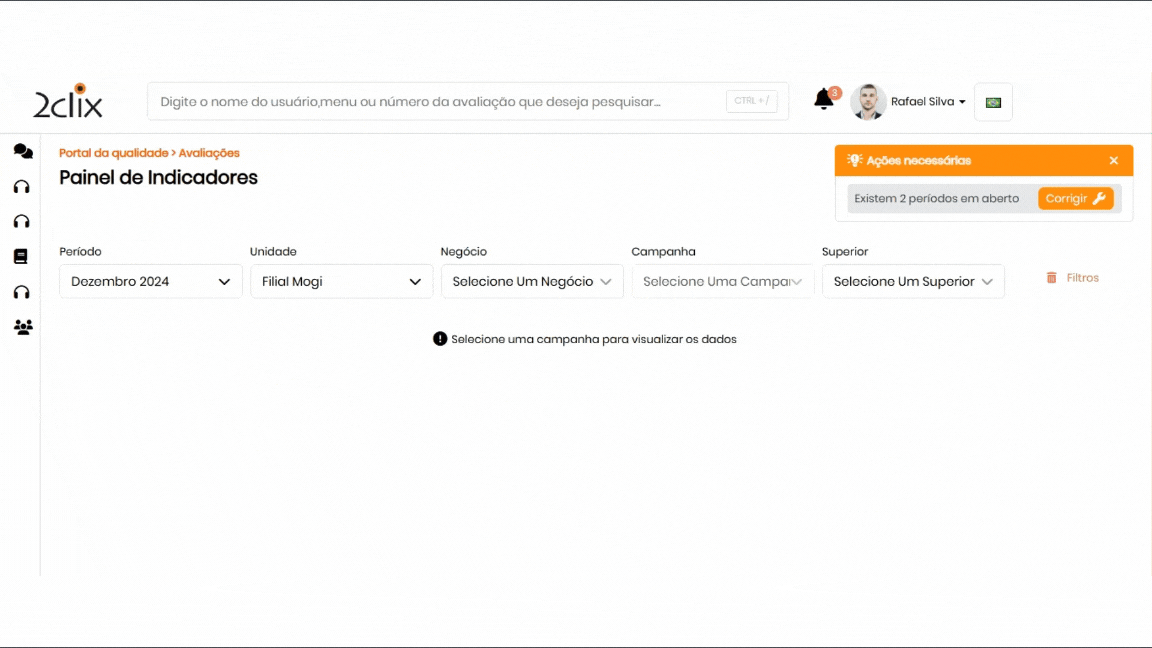The image size is (1152, 648).
Task: Expand the Selecione Um Negócio dropdown
Action: pos(532,282)
